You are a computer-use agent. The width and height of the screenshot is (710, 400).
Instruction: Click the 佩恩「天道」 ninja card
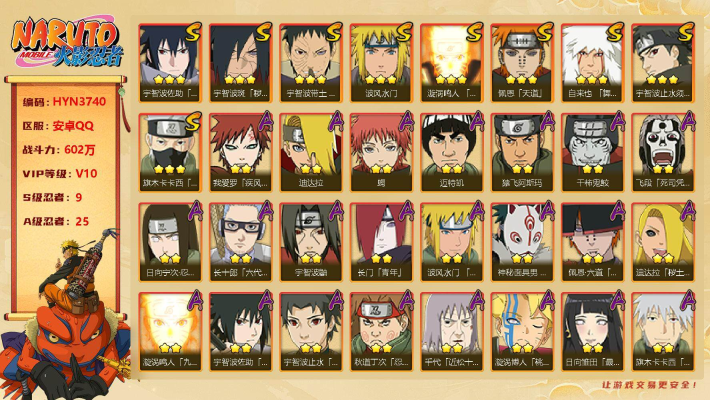522,63
